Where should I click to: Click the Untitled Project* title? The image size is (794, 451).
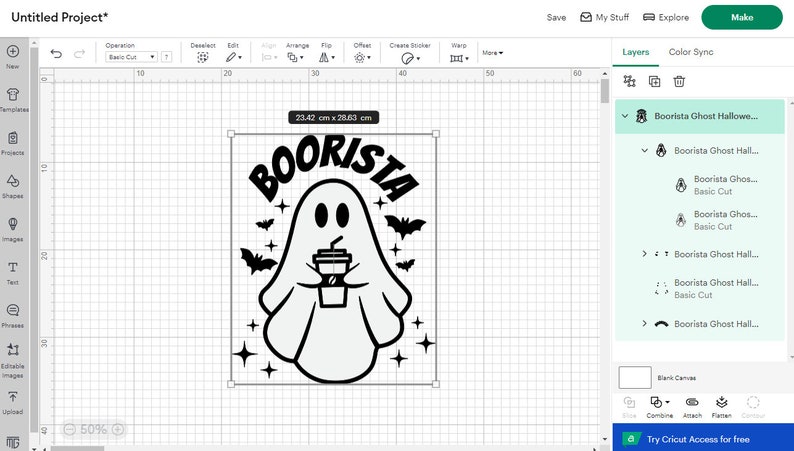coord(60,17)
